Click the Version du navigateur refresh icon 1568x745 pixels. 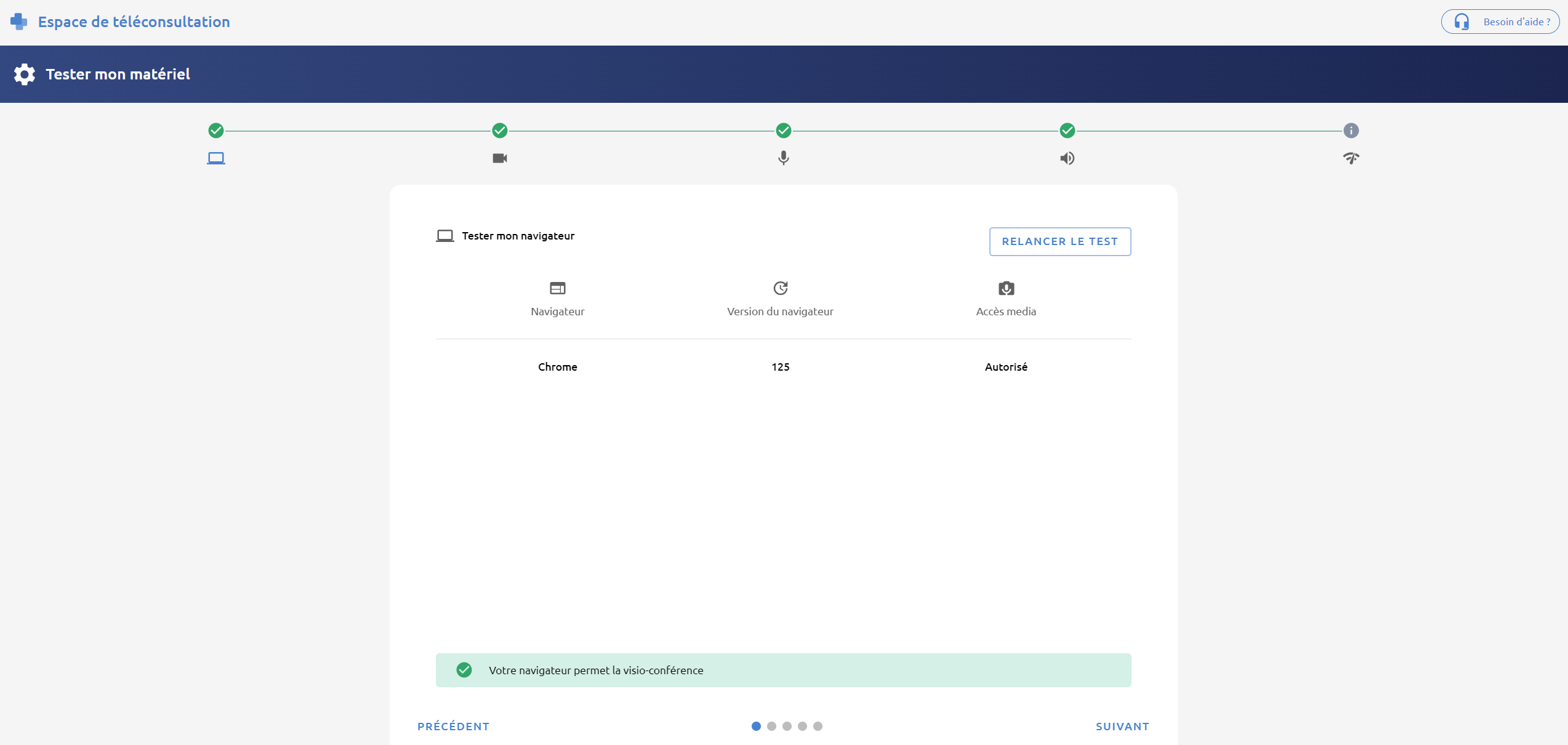781,288
